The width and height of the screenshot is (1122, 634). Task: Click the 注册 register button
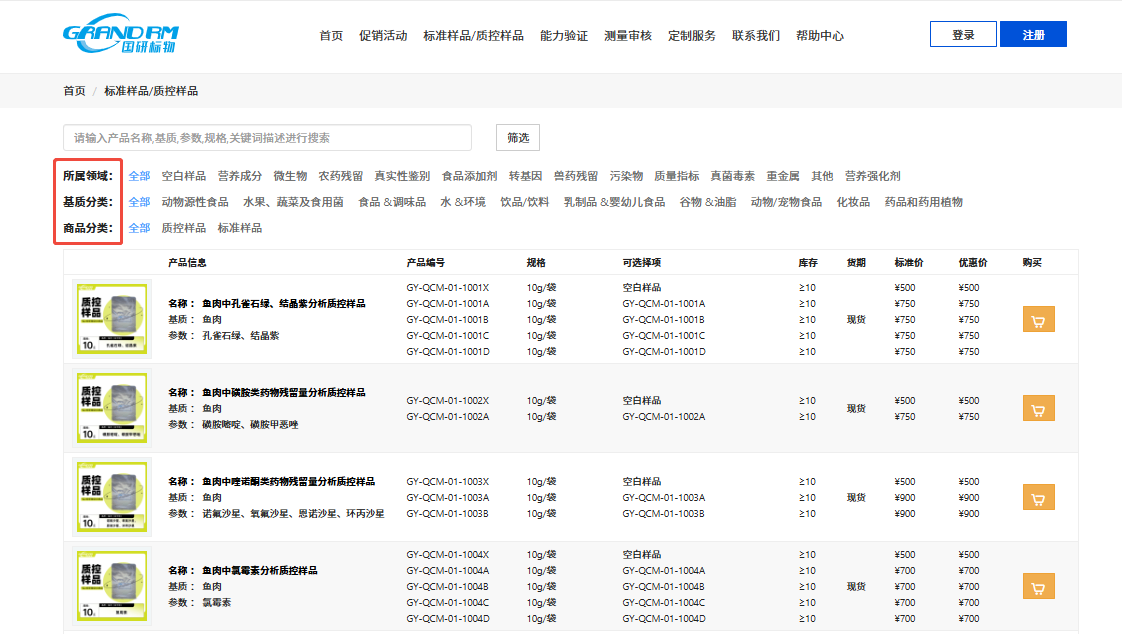click(x=1033, y=35)
